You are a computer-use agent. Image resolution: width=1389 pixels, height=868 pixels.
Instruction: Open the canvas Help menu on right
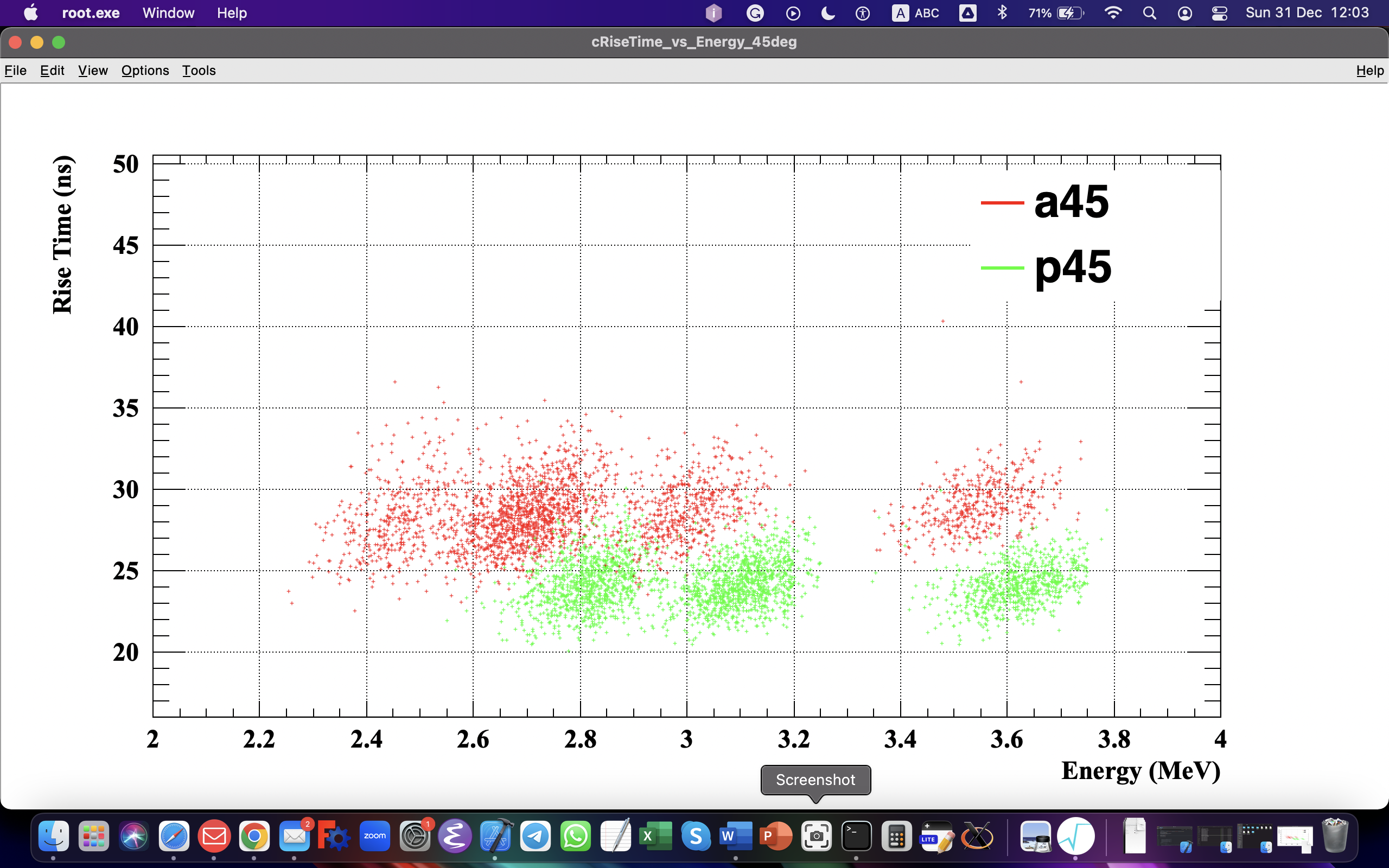click(1369, 70)
